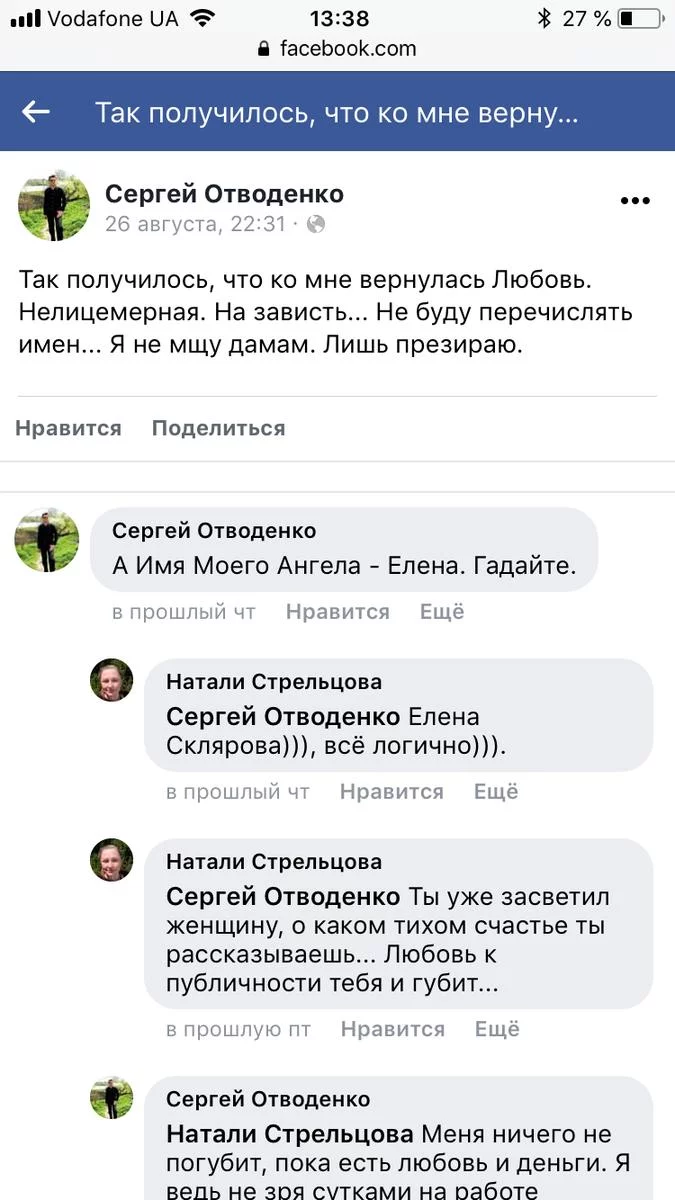Tap the back arrow in header
Viewport: 675px width, 1200px height.
pos(36,112)
